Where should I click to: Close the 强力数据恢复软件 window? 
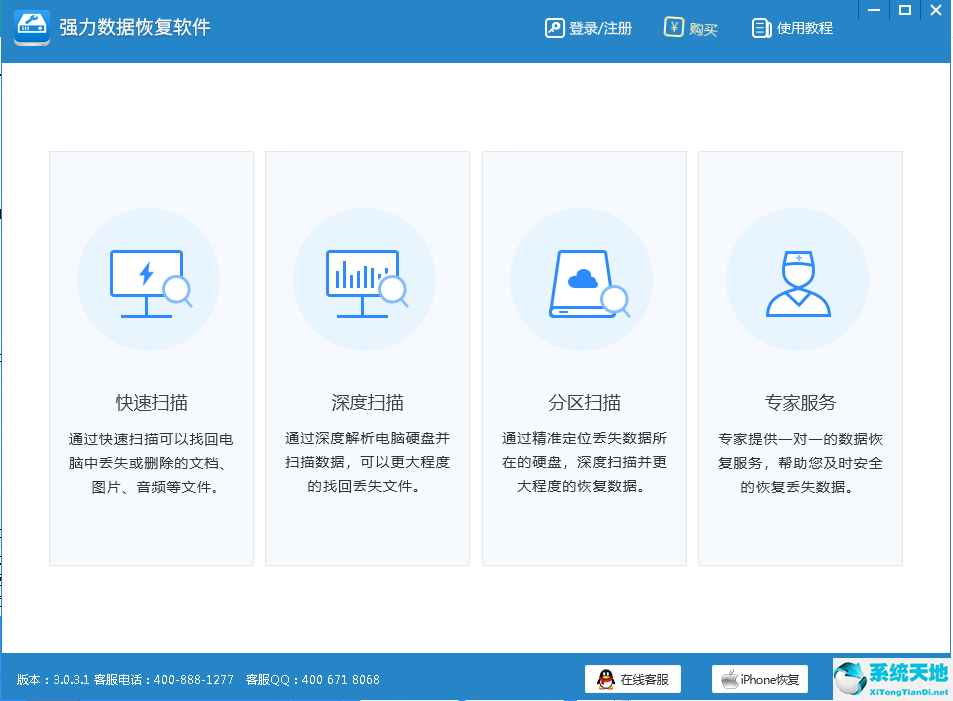coord(936,10)
